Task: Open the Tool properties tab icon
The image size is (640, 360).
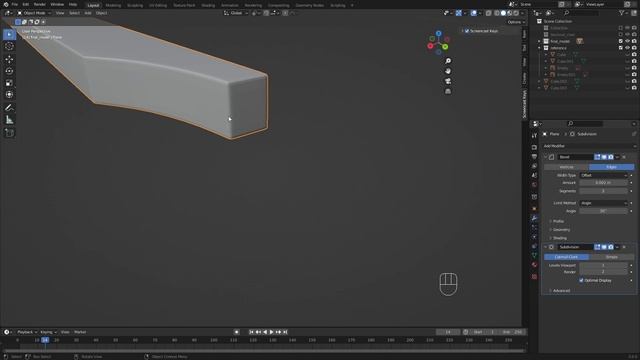Action: (534, 136)
